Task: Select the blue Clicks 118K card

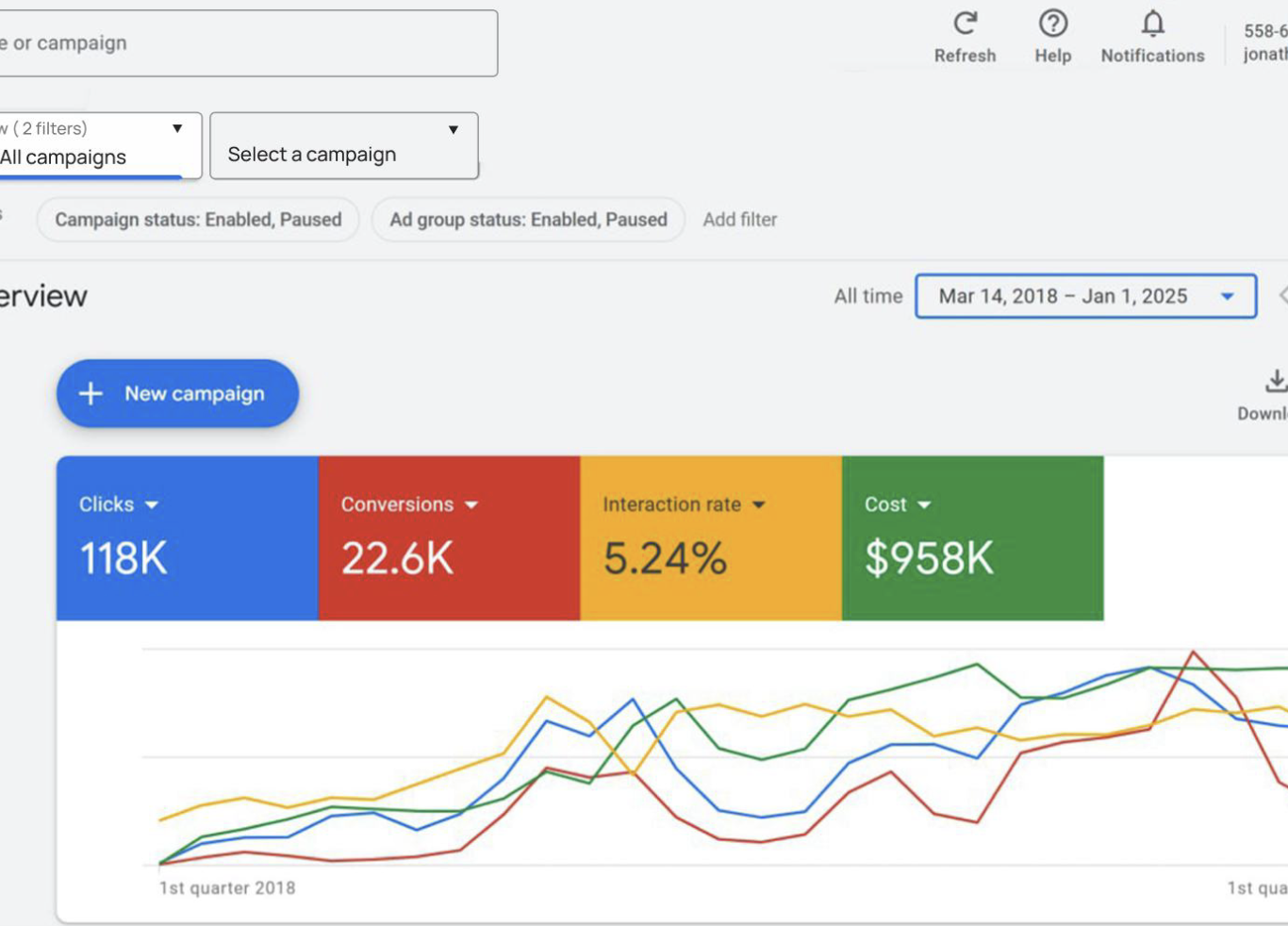Action: 188,538
